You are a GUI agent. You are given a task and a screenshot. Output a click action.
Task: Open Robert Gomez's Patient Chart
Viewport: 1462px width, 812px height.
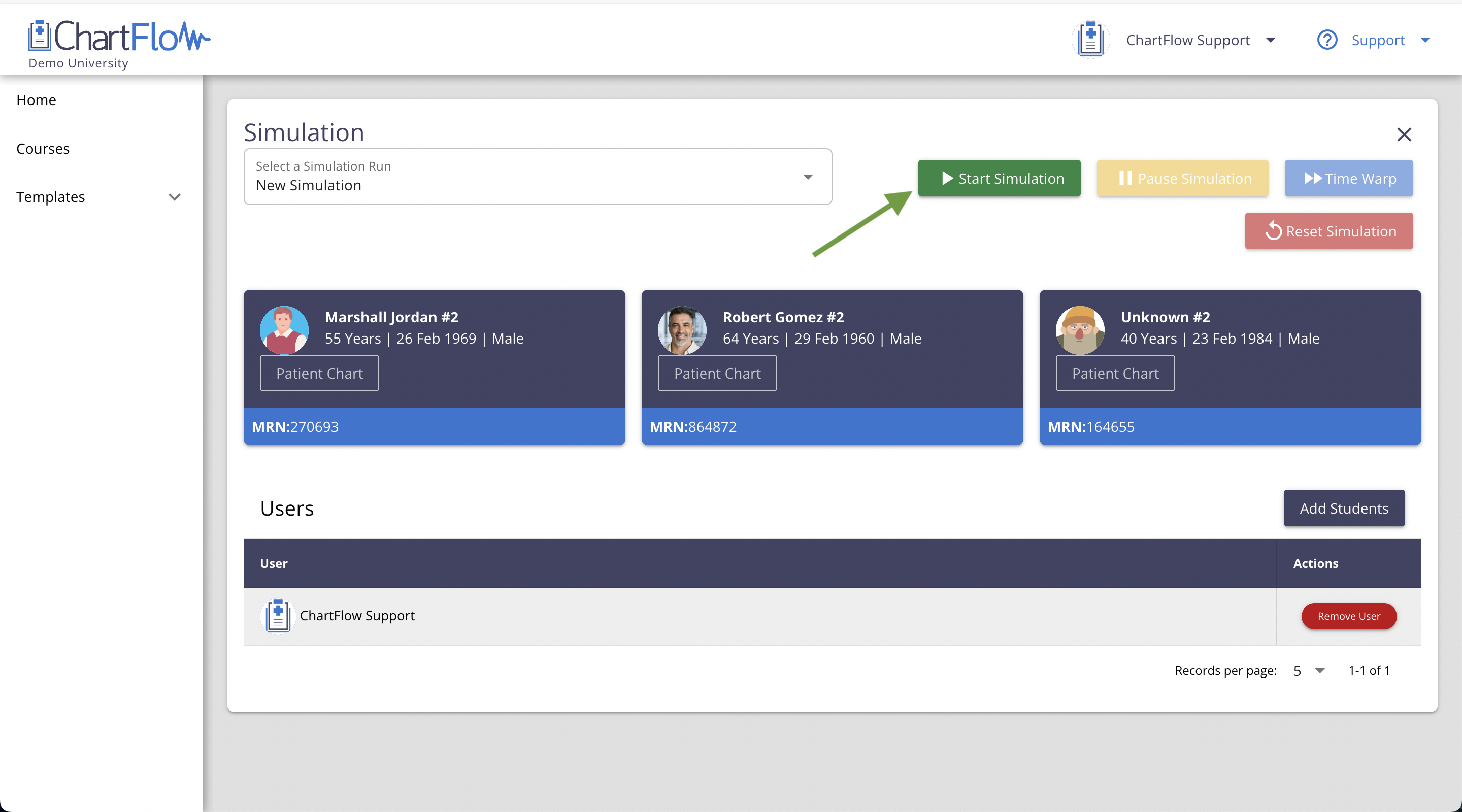click(x=717, y=373)
